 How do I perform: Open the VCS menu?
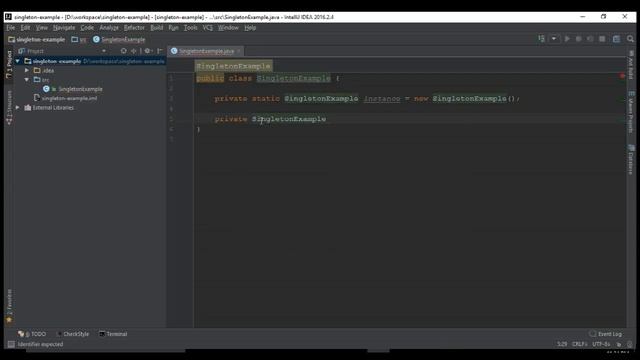pos(208,28)
